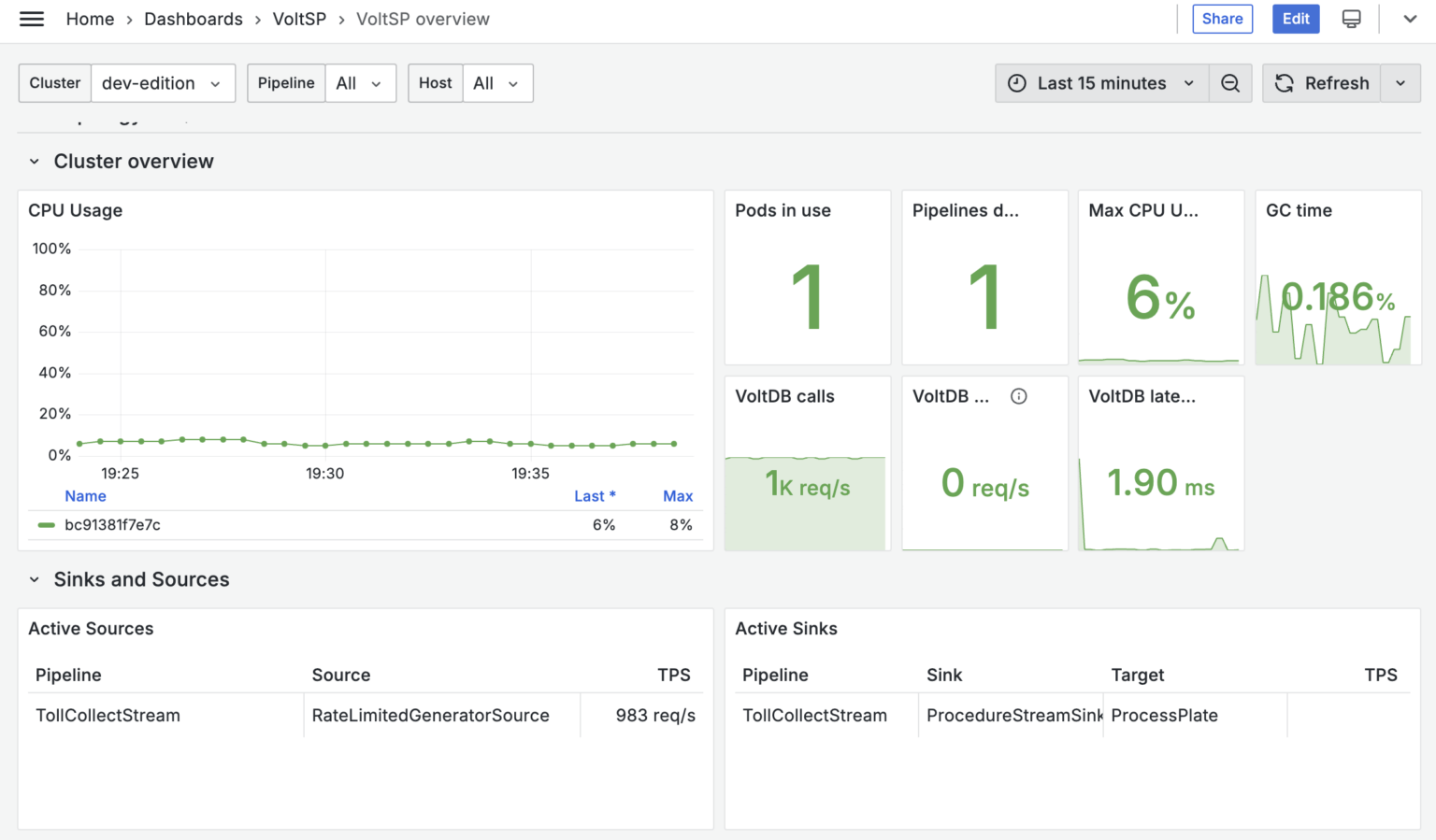Open the Host filter dropdown
This screenshot has width=1436, height=840.
[497, 83]
